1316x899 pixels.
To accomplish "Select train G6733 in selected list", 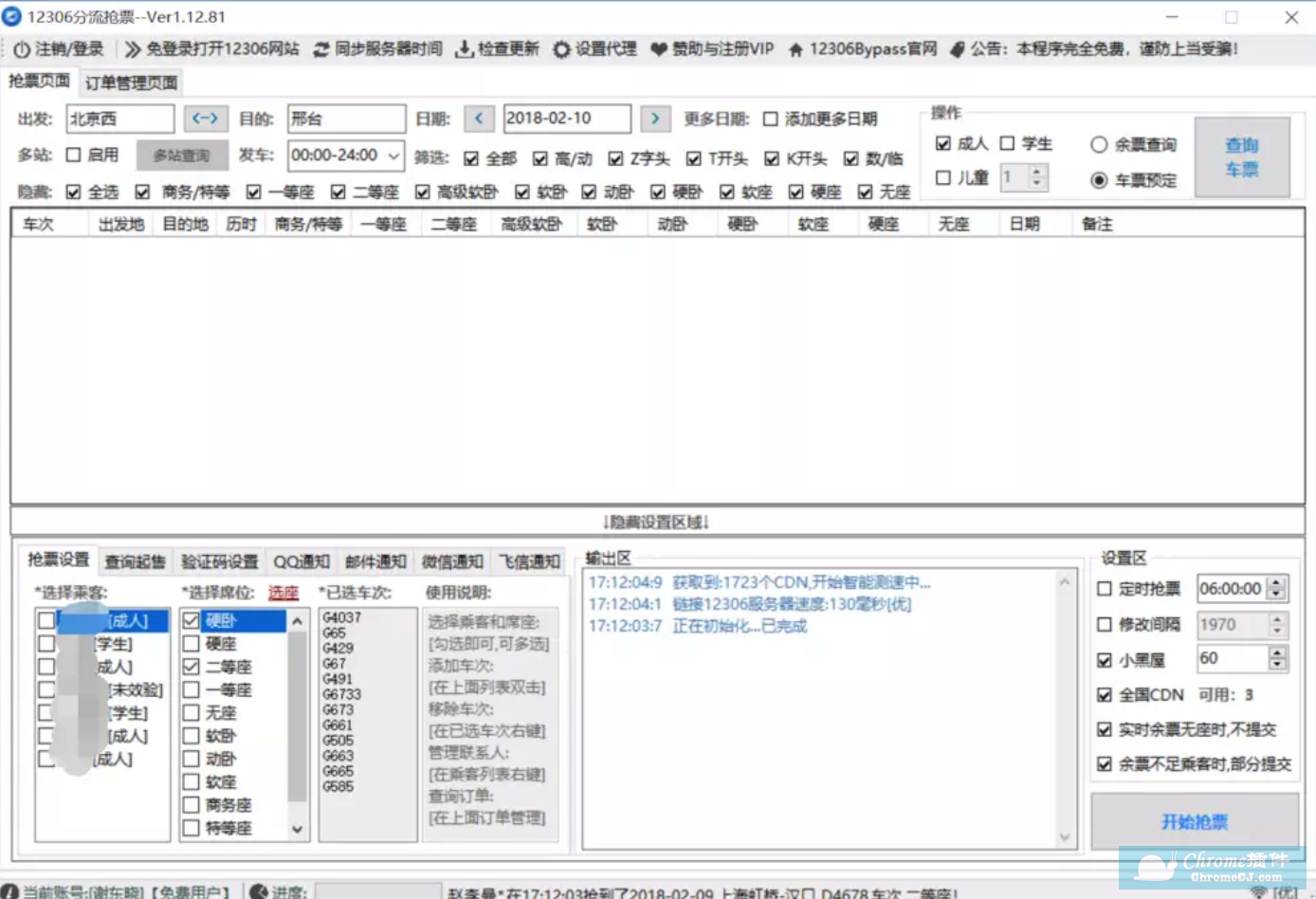I will (x=341, y=694).
